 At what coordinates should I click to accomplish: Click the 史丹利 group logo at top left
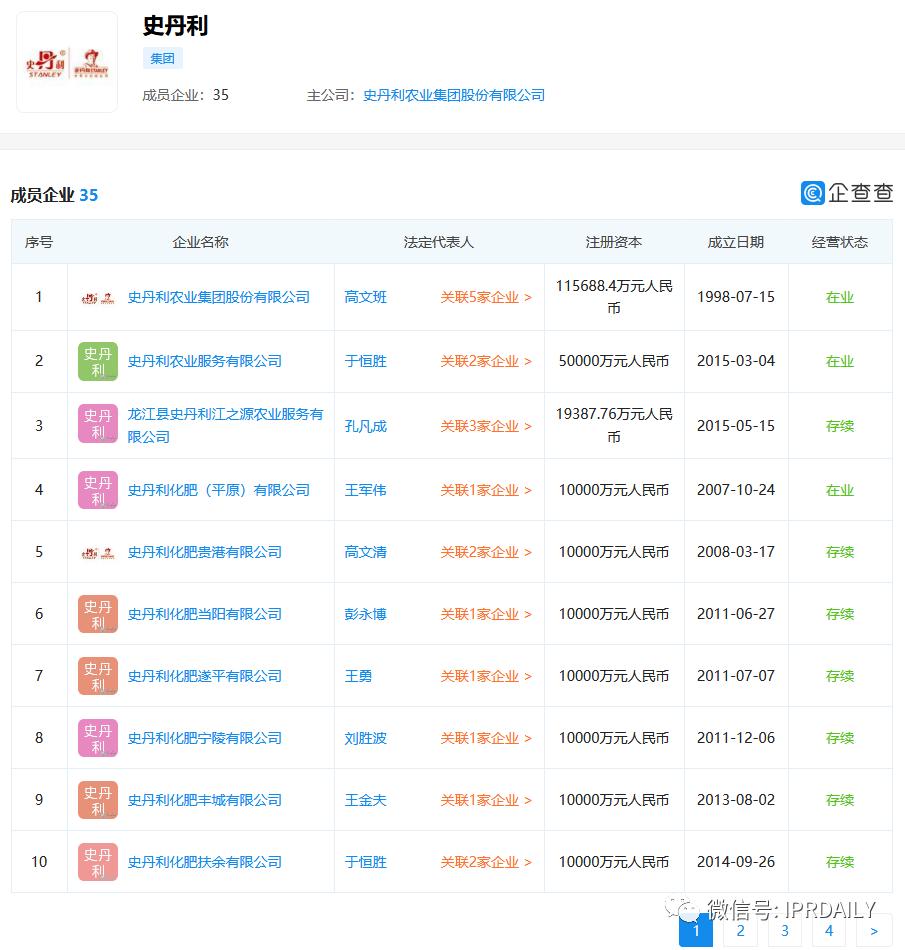tap(66, 61)
